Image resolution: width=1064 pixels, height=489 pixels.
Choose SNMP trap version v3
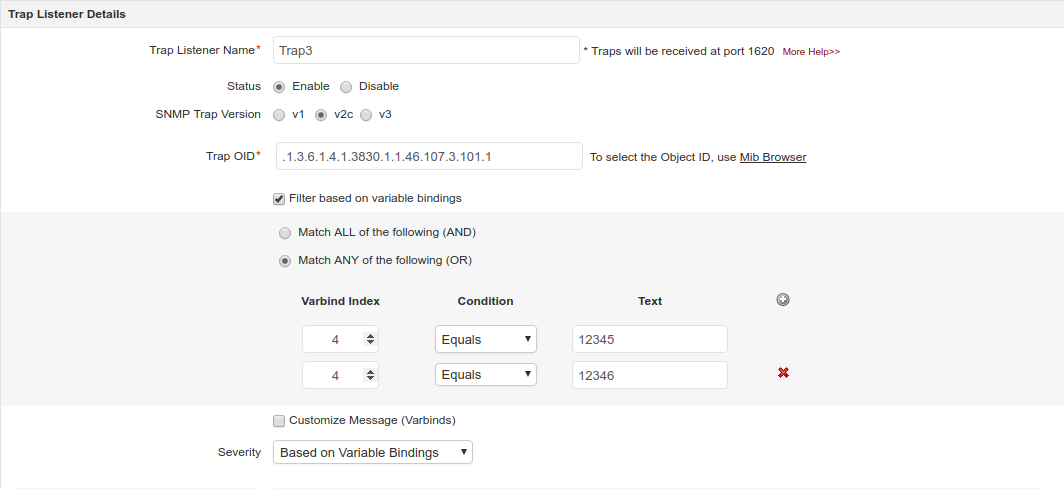click(x=366, y=115)
